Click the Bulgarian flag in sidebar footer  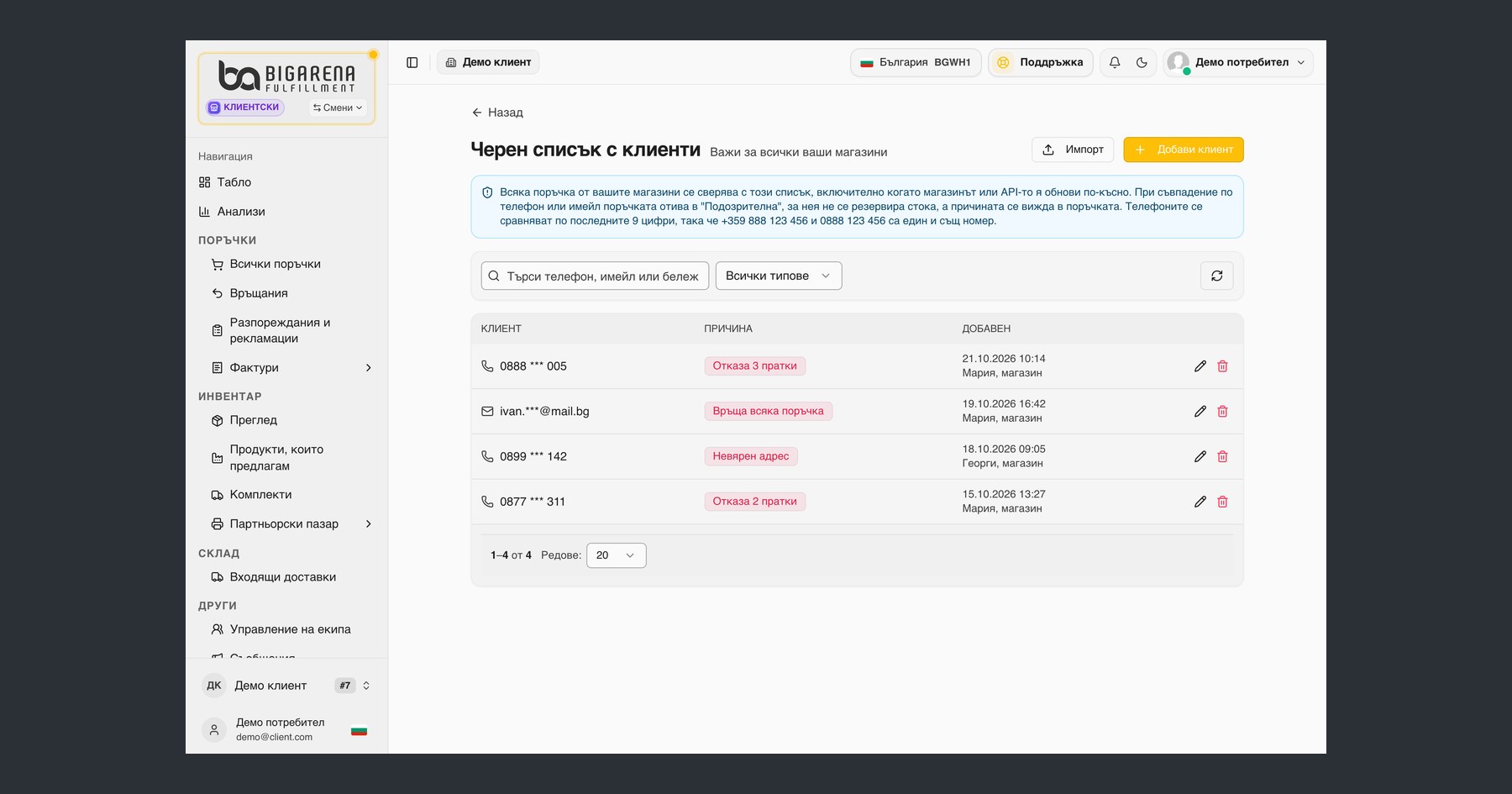coord(359,730)
